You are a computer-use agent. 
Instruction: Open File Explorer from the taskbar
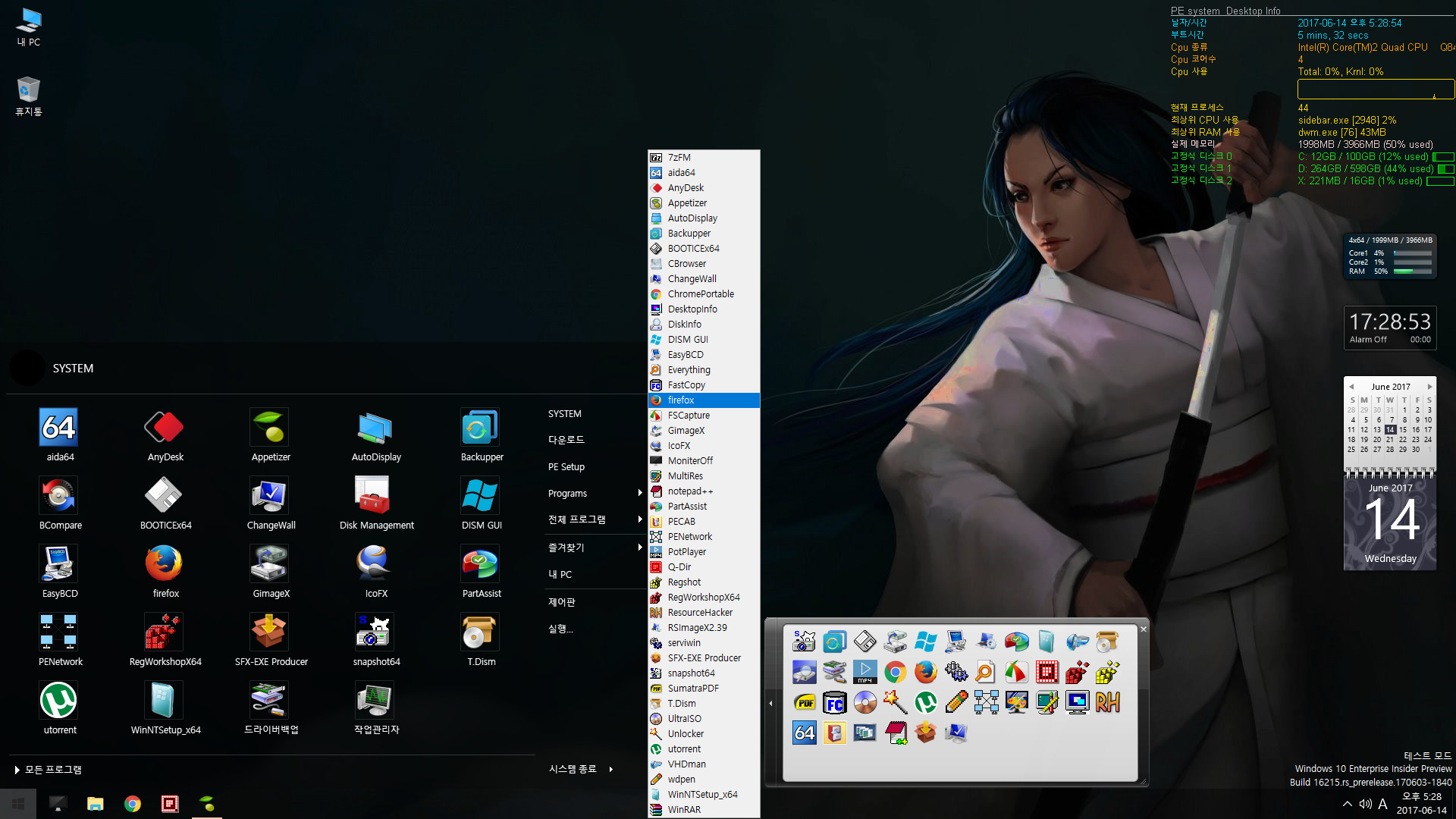click(x=95, y=804)
